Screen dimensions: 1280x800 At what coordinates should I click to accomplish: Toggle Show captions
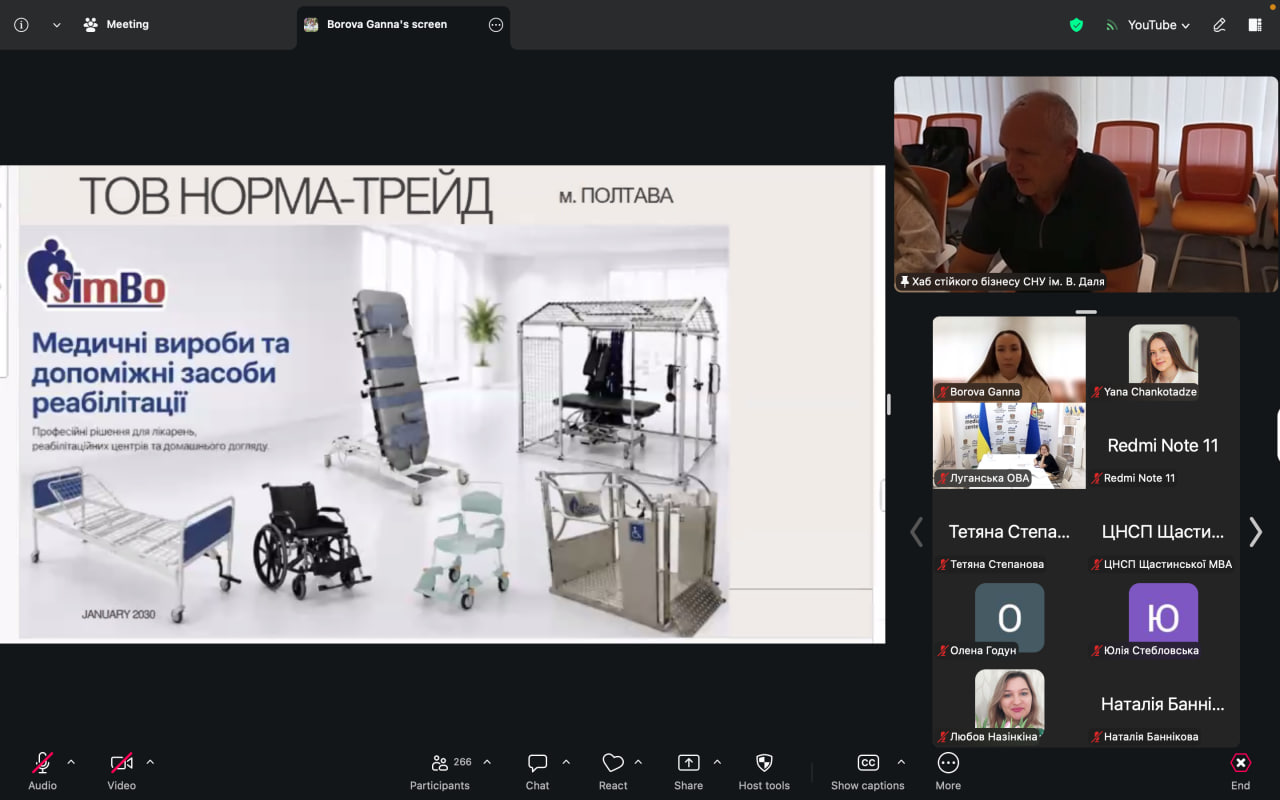(x=867, y=771)
